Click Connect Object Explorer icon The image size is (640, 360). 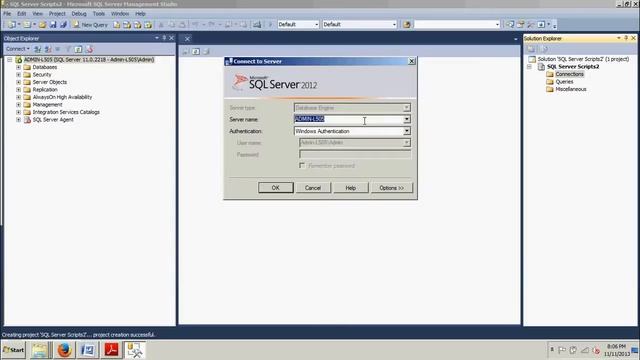click(38, 49)
